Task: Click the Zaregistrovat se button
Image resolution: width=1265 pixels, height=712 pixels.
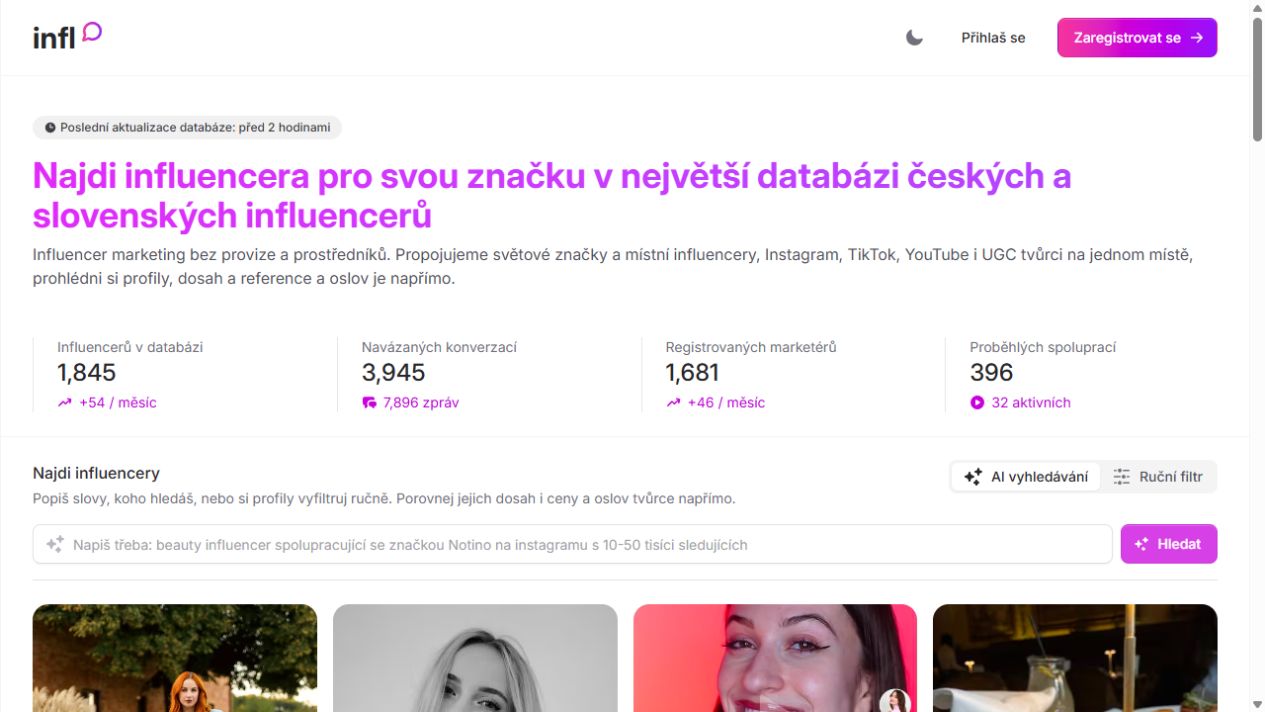Action: tap(1137, 38)
